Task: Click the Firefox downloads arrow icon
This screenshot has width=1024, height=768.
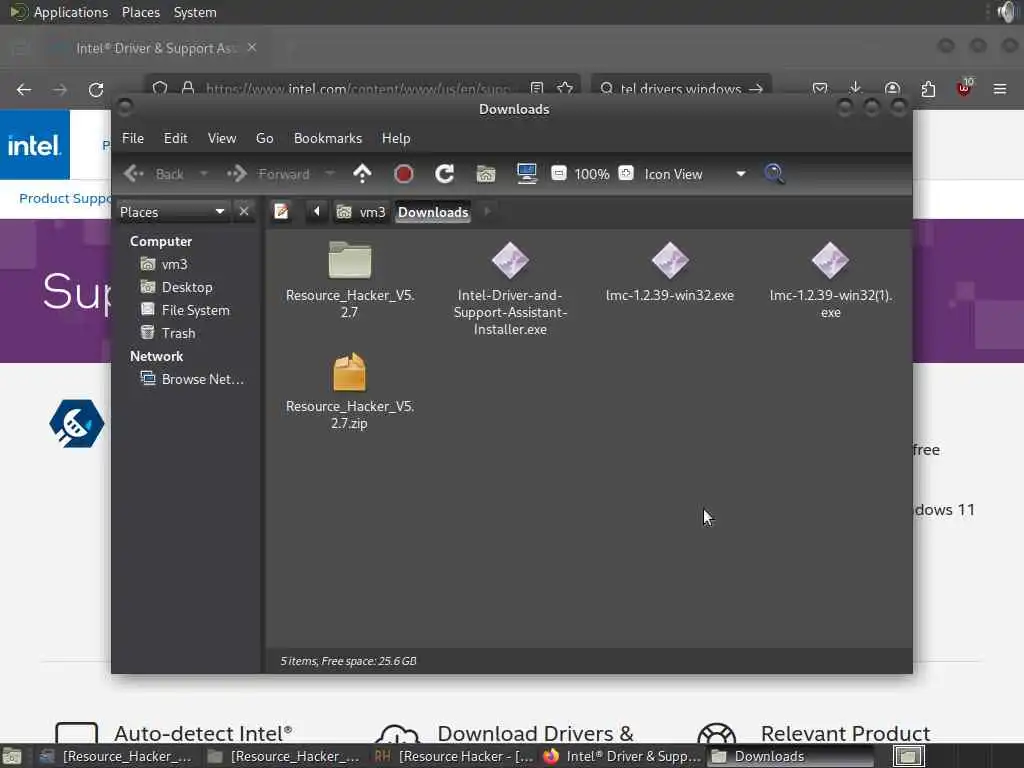Action: tap(856, 88)
